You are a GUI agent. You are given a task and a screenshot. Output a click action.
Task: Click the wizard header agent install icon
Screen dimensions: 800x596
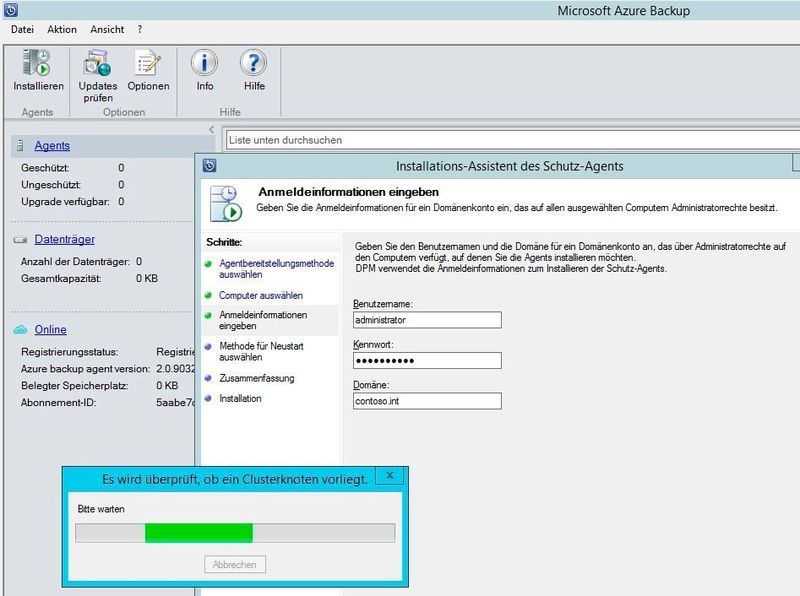click(x=226, y=203)
